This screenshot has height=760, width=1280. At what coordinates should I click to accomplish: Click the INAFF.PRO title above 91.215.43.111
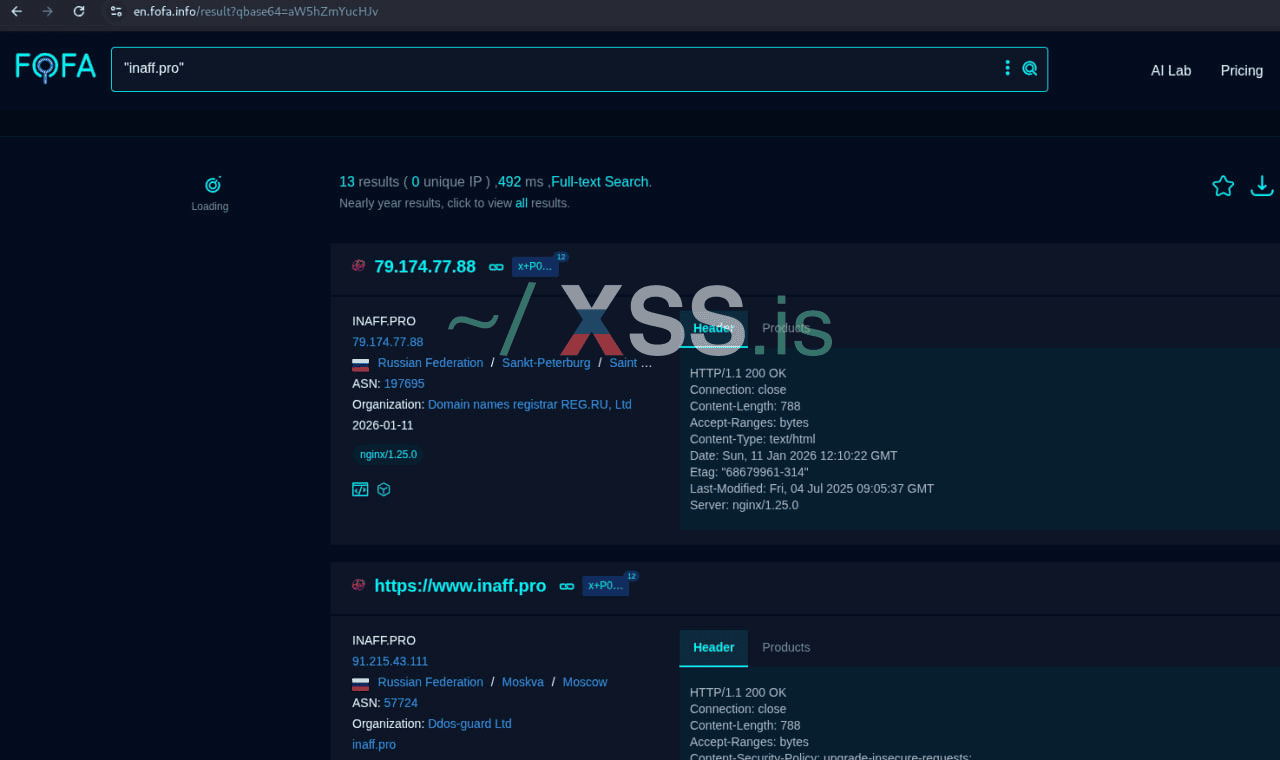[x=384, y=640]
